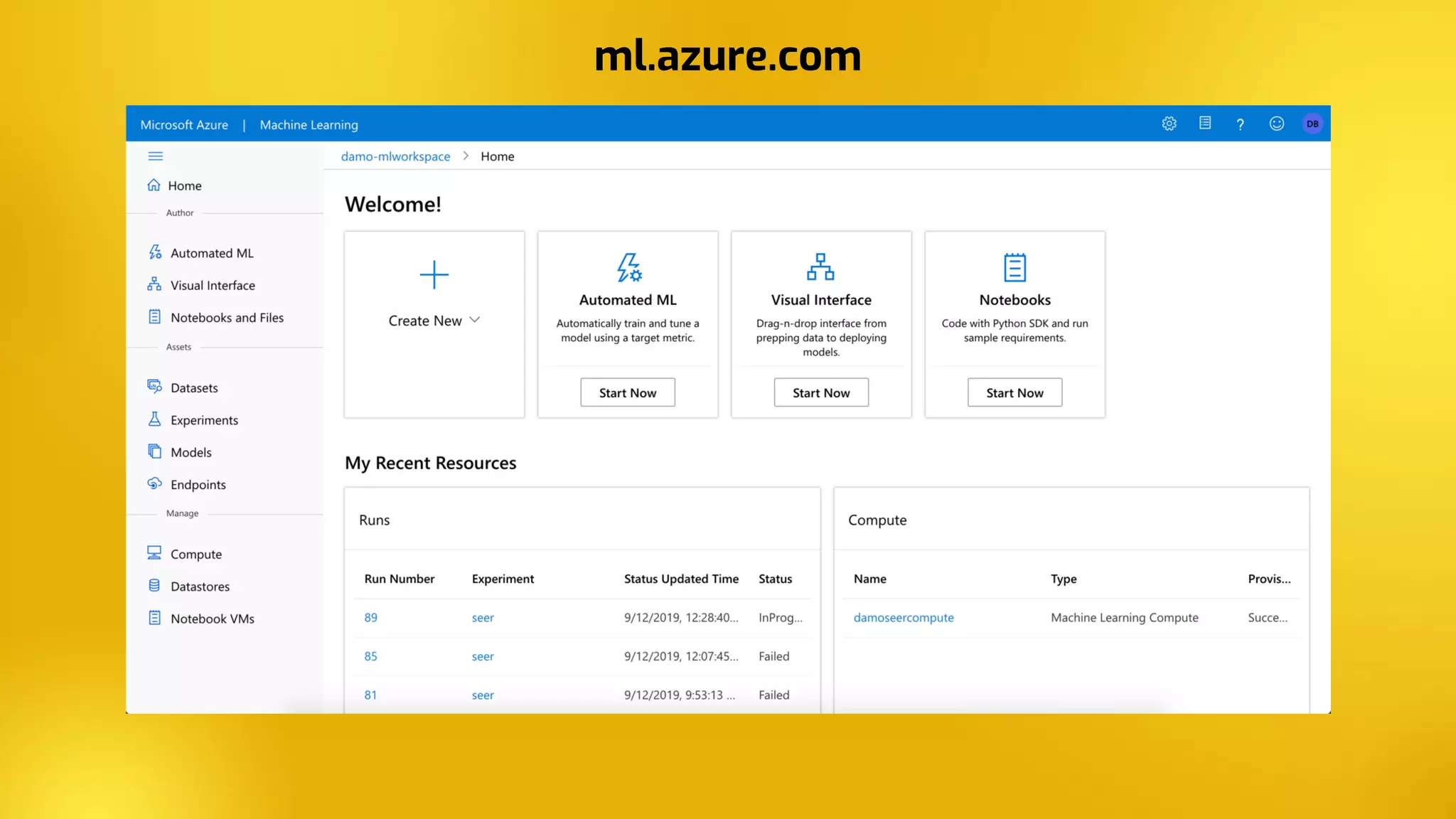
Task: Click the Notebooks card notebook icon
Action: [1015, 268]
